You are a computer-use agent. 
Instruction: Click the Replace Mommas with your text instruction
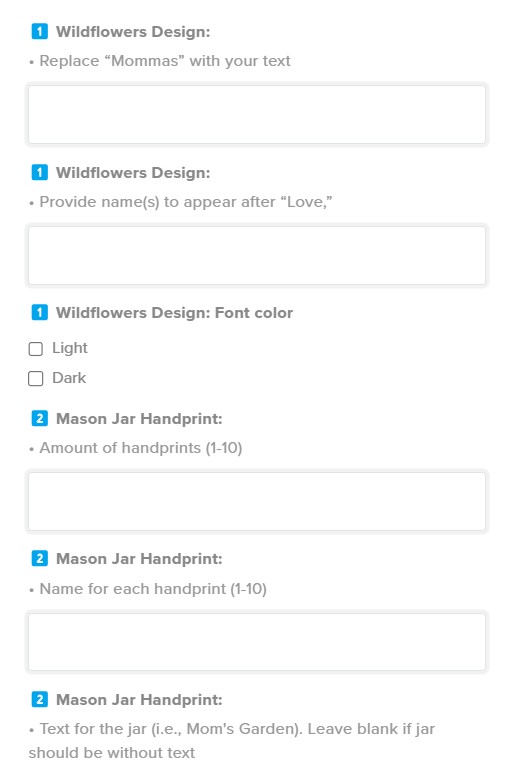(165, 61)
